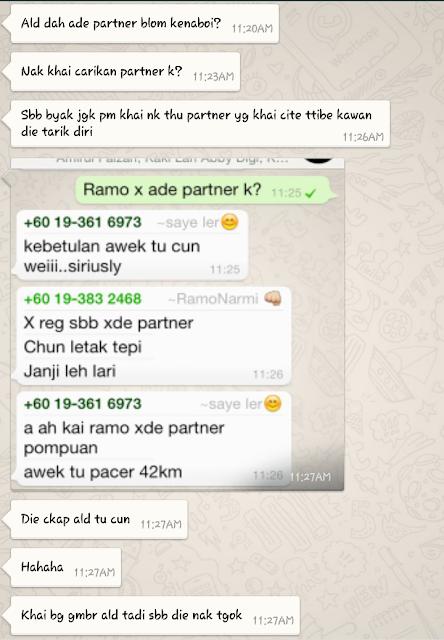444x640 pixels.
Task: Tap the green 'Ramo x ade partner k?' bubble
Action: 203,190
